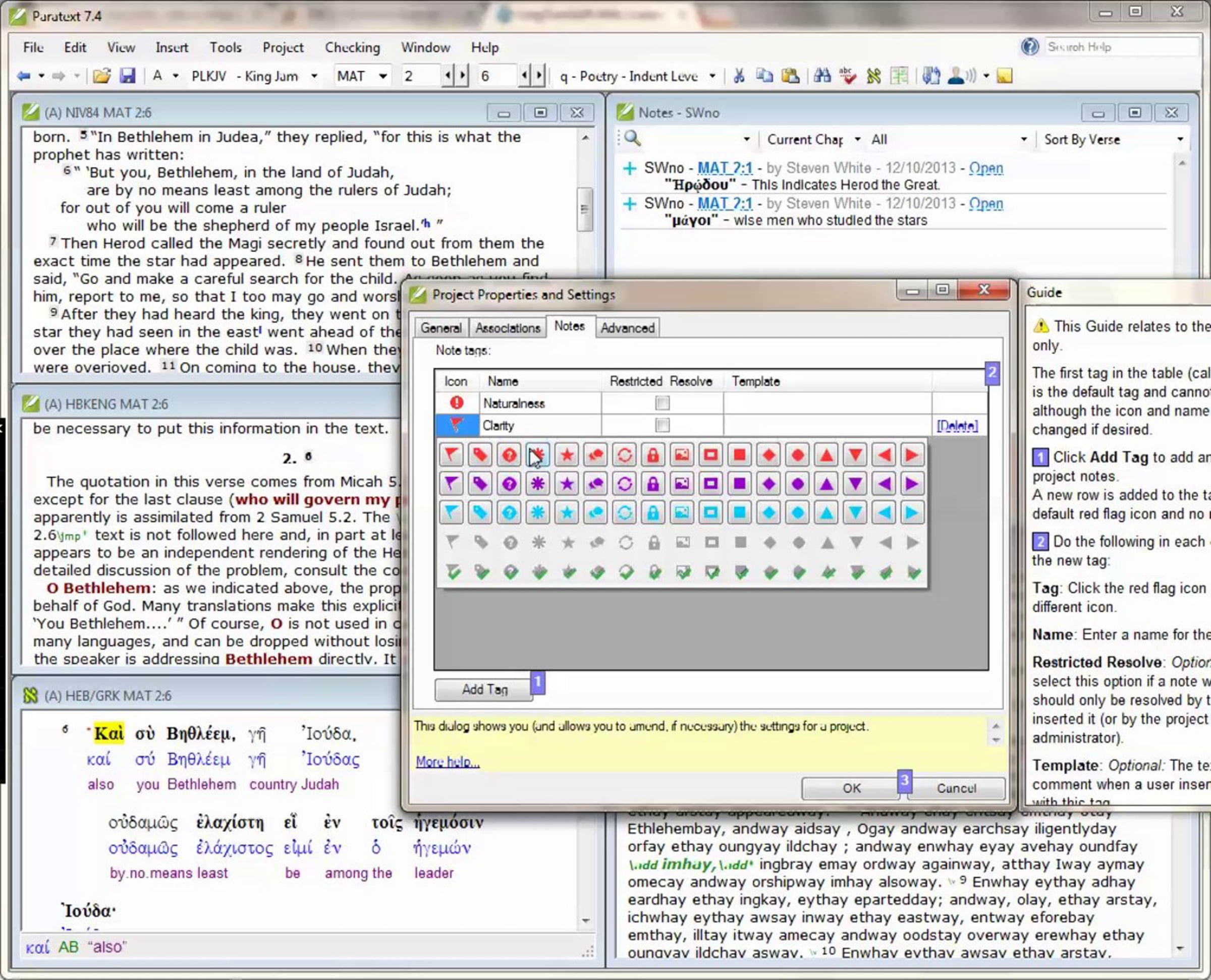Choose the cyan question mark tag icon
The height and width of the screenshot is (980, 1211).
[x=509, y=512]
